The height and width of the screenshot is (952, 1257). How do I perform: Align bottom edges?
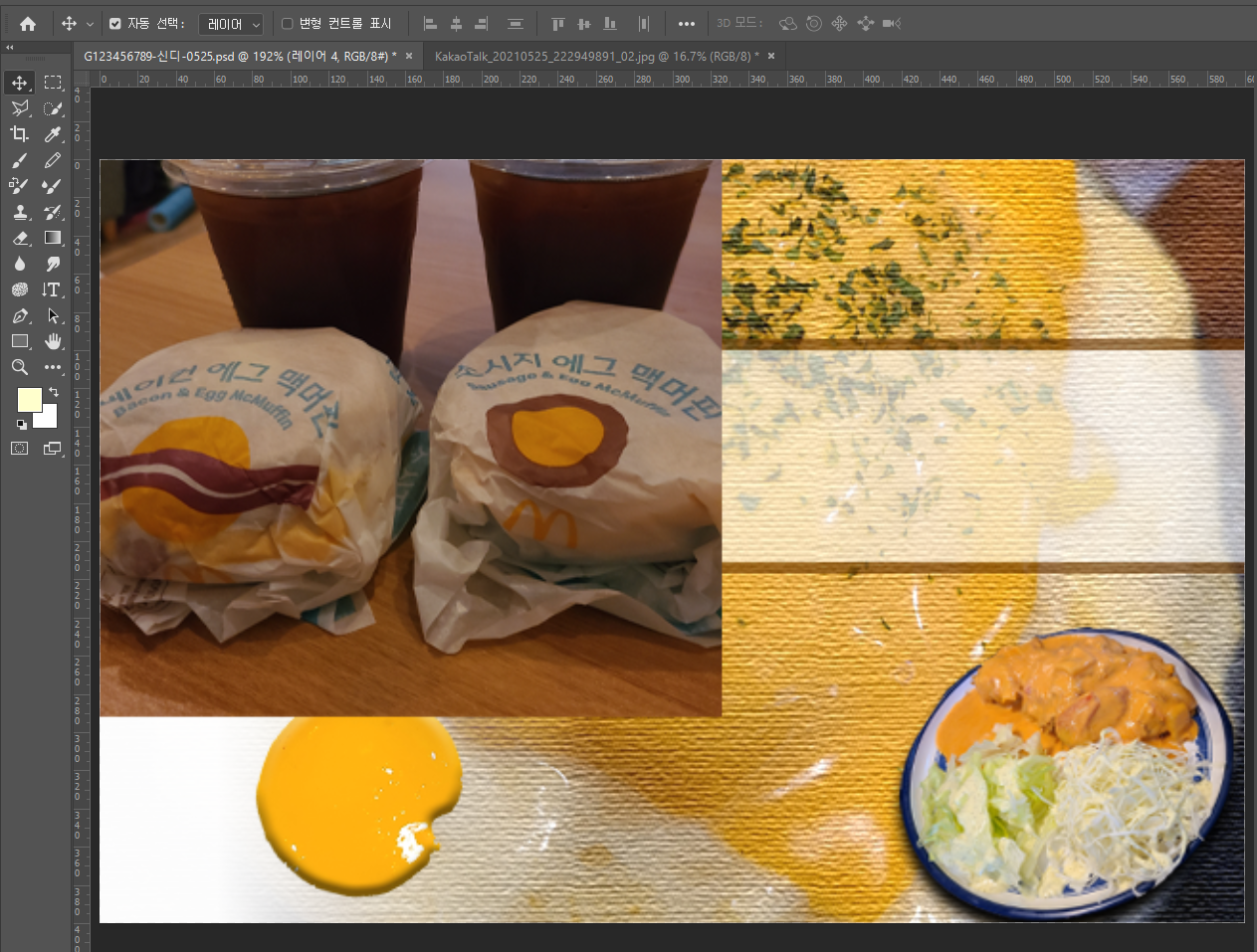click(x=610, y=23)
